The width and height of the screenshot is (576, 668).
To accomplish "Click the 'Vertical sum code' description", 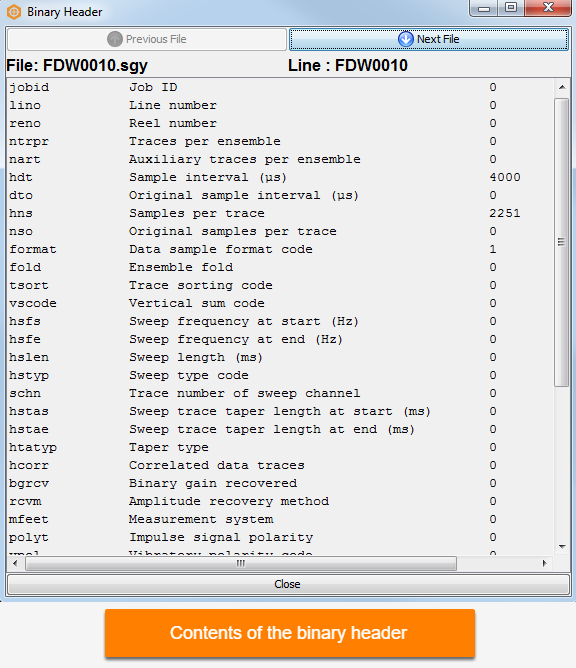I will point(197,303).
